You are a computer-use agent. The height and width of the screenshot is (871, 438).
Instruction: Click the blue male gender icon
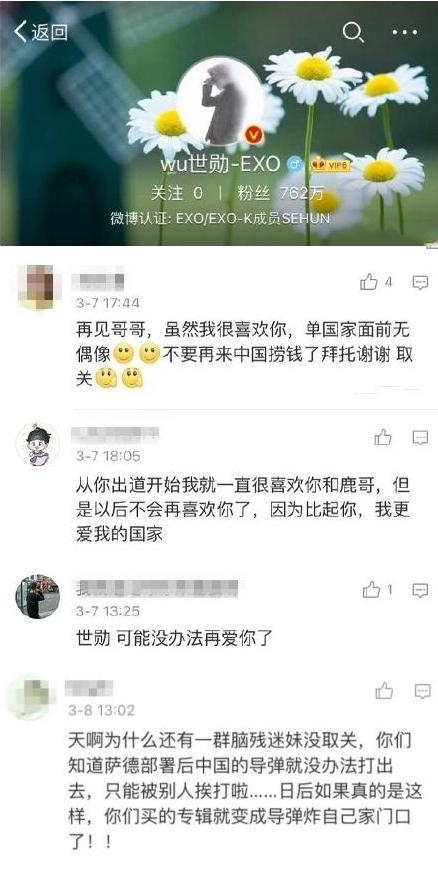click(294, 165)
